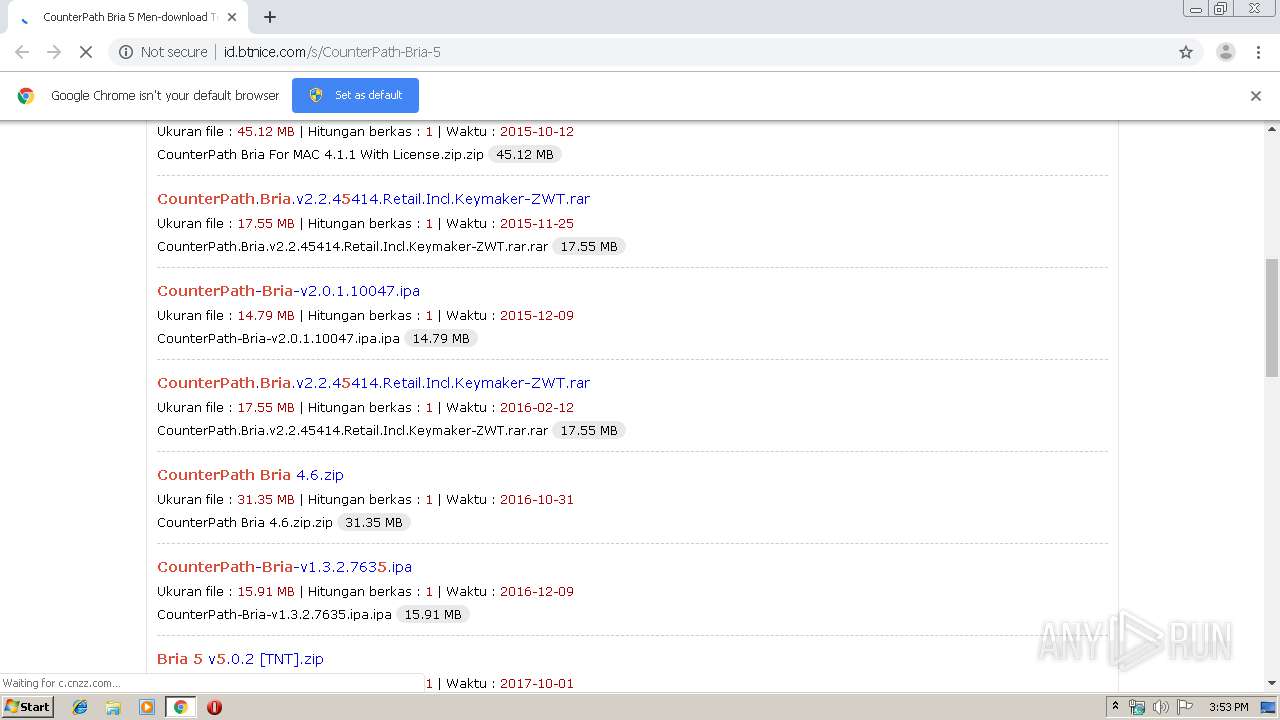This screenshot has width=1280, height=720.
Task: Stop loading the page
Action: coord(86,52)
